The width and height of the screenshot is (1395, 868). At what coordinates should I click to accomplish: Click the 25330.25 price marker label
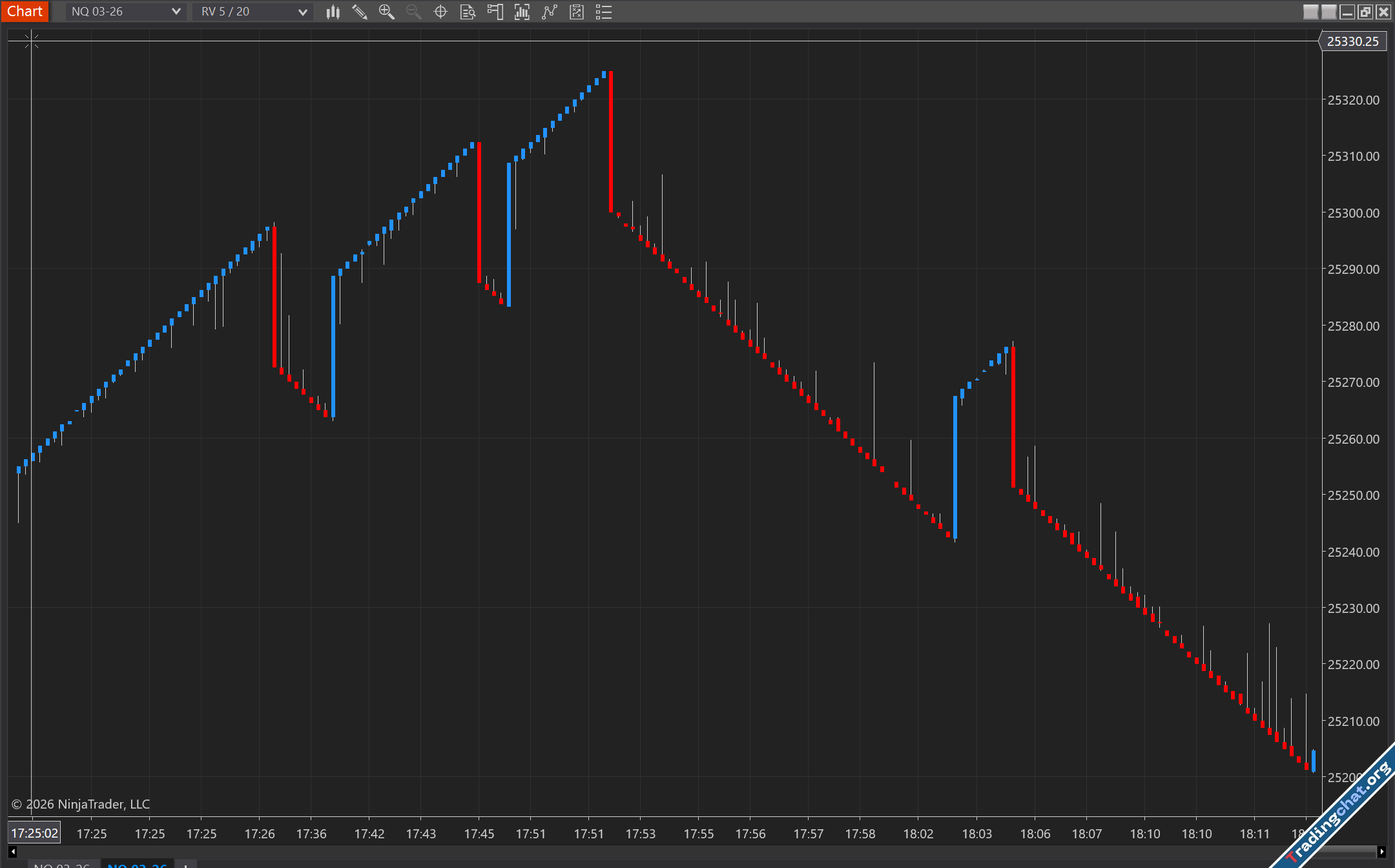coord(1352,41)
